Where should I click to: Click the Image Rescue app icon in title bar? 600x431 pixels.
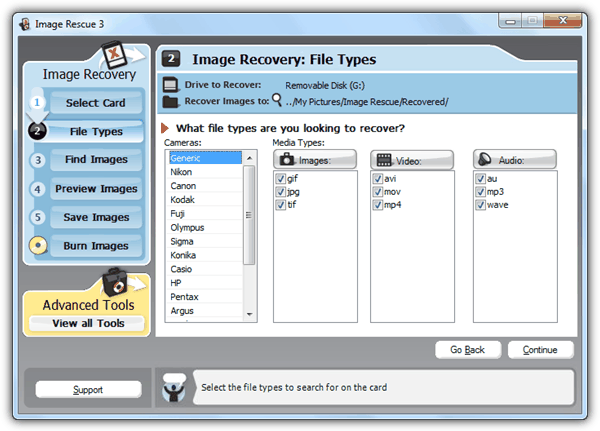[x=25, y=24]
